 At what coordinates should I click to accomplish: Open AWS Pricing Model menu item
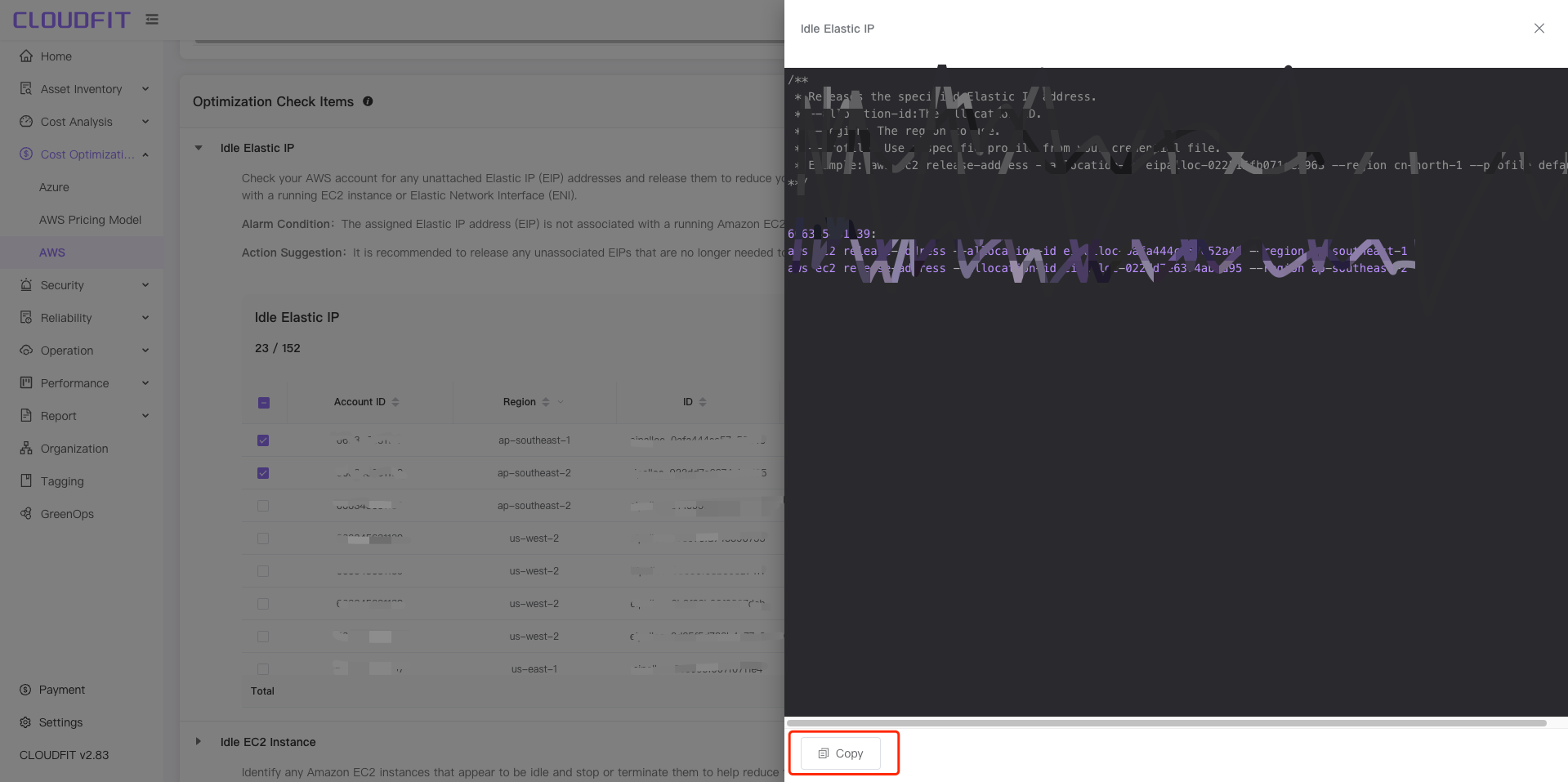(x=82, y=219)
